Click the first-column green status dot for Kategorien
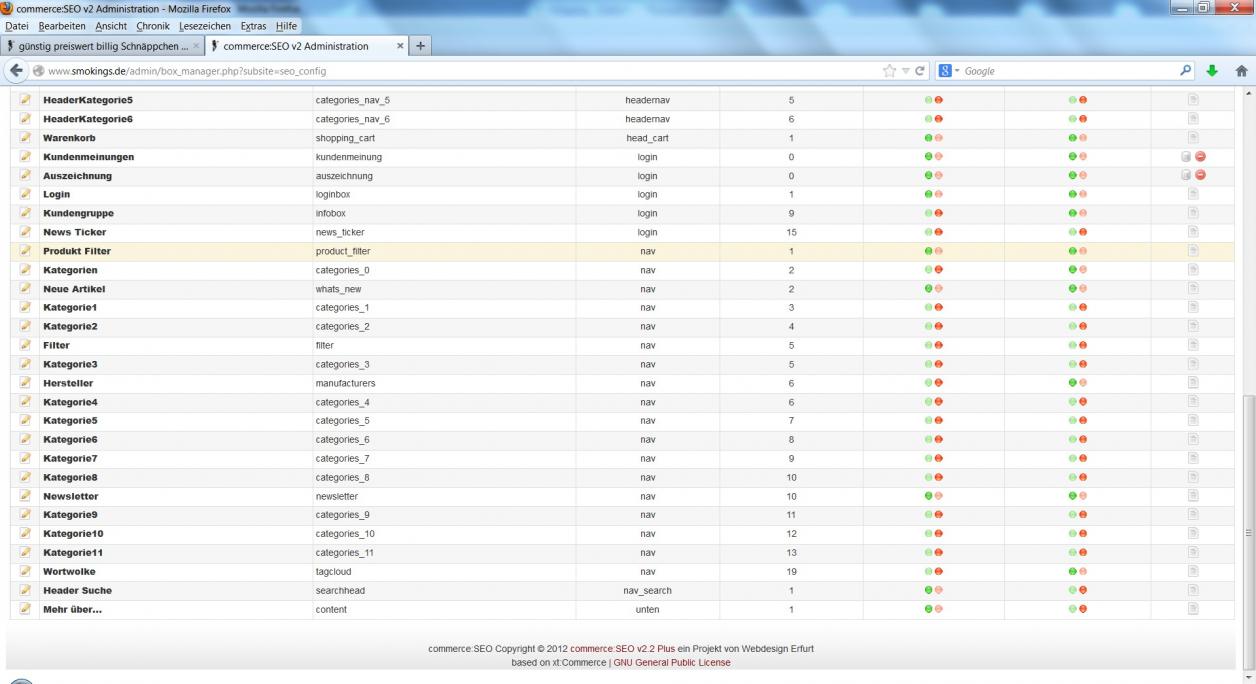Viewport: 1256px width, 684px height. tap(929, 270)
